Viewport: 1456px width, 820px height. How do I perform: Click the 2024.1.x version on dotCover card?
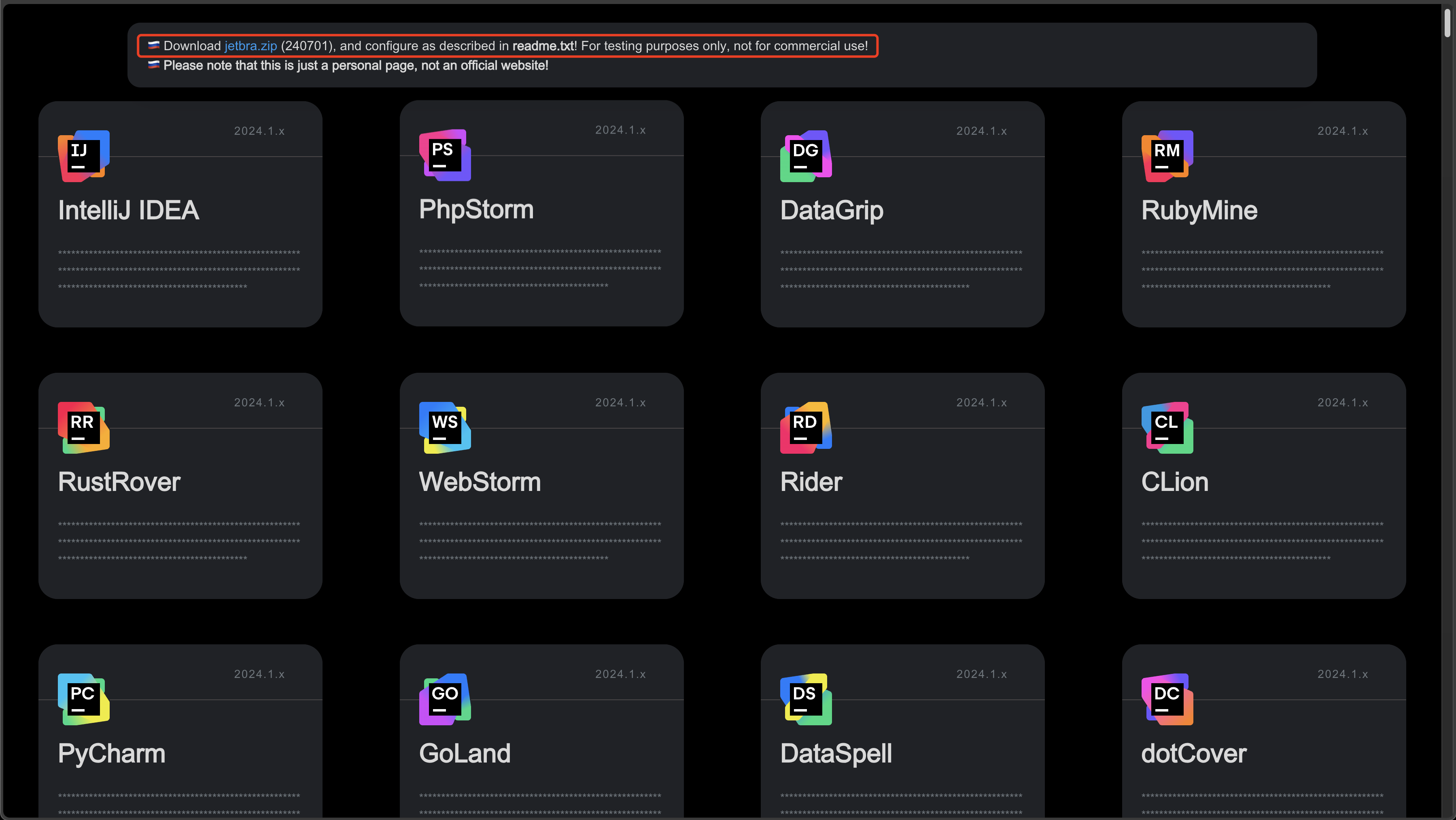click(1342, 674)
